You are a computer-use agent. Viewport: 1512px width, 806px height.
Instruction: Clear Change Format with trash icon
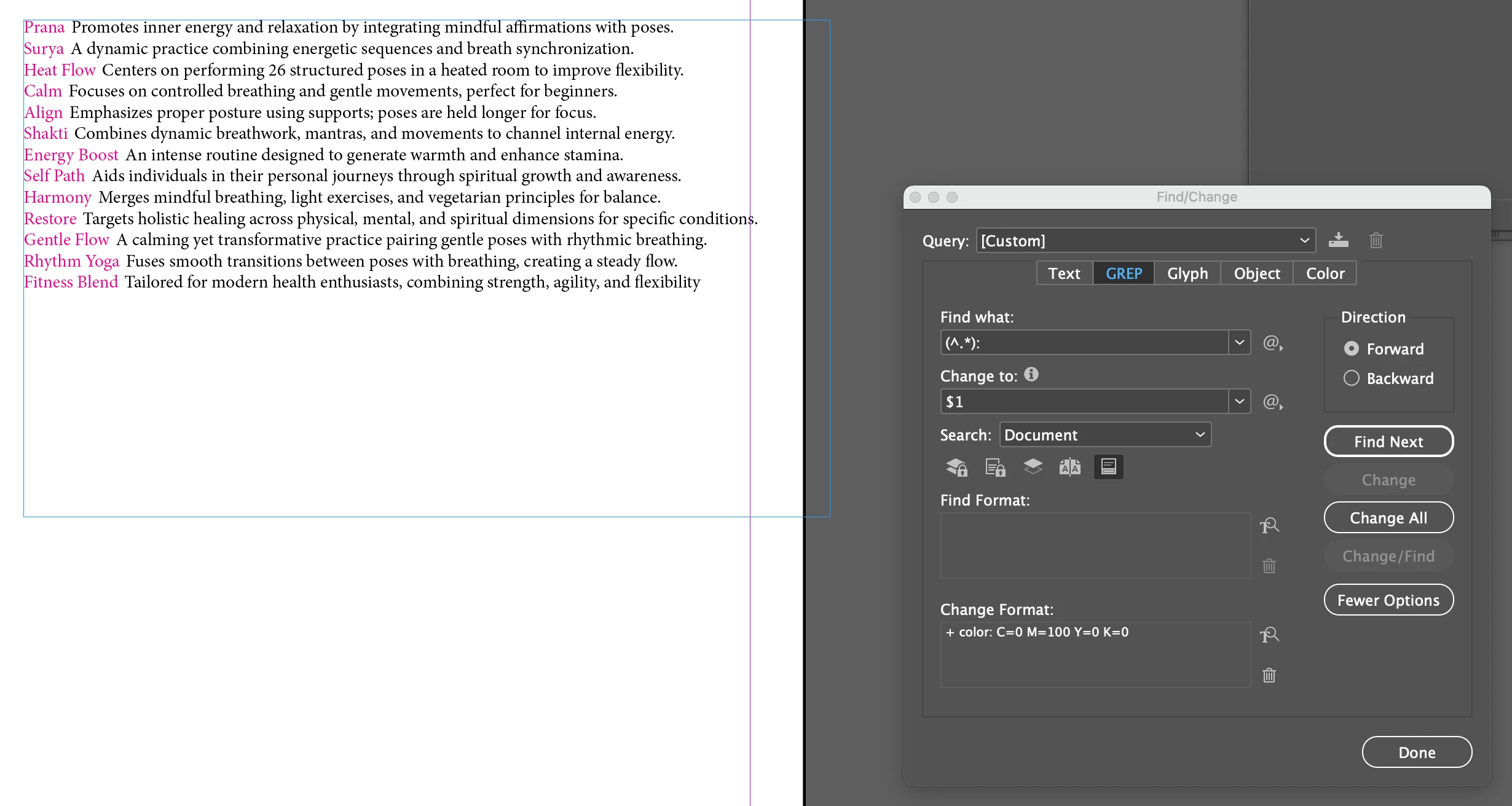(1269, 675)
